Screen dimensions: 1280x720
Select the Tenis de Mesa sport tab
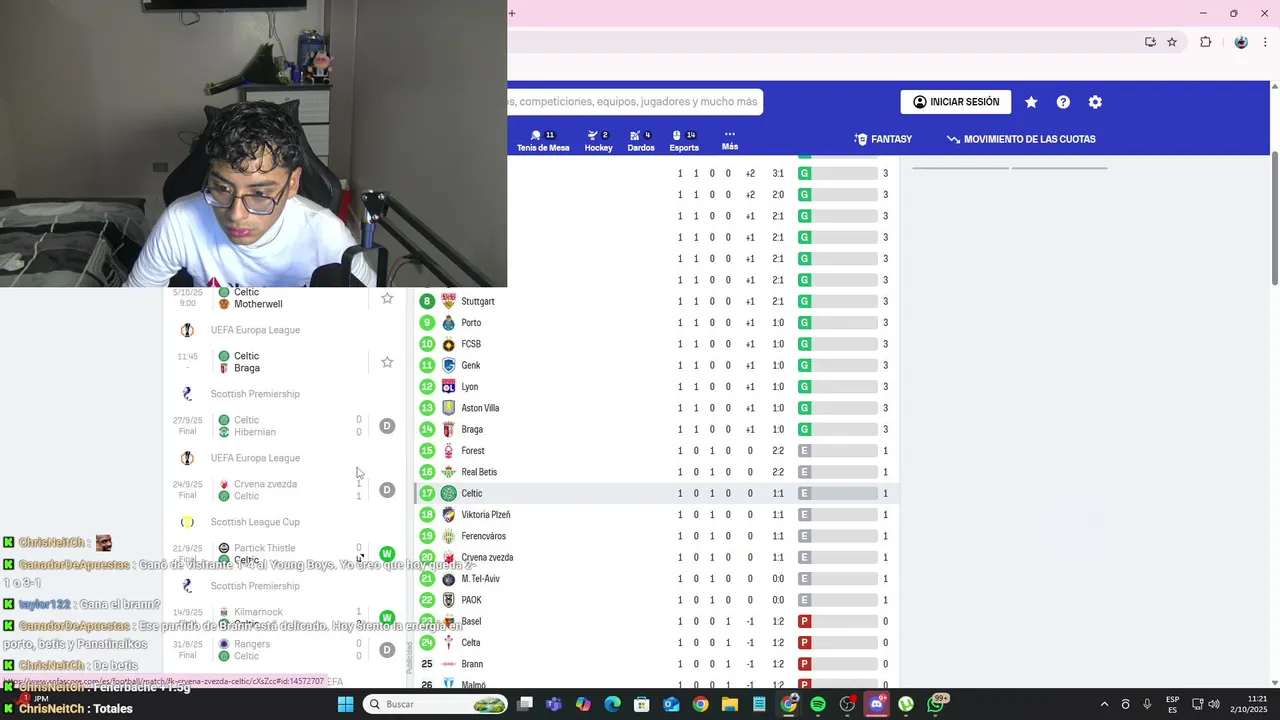(543, 141)
